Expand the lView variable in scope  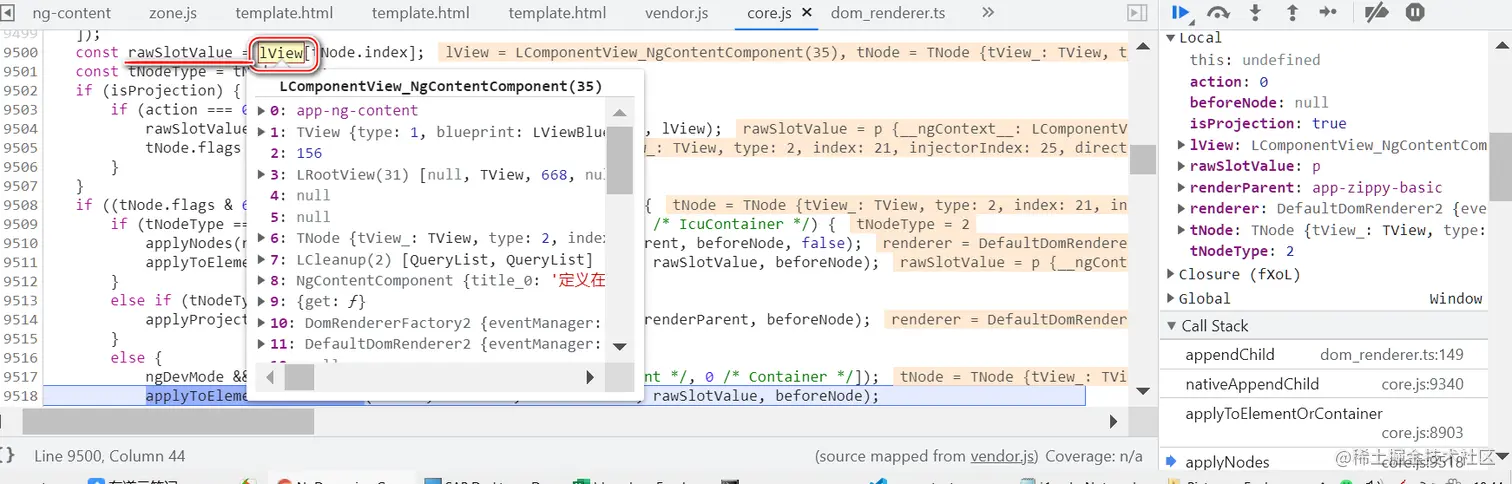(1183, 146)
